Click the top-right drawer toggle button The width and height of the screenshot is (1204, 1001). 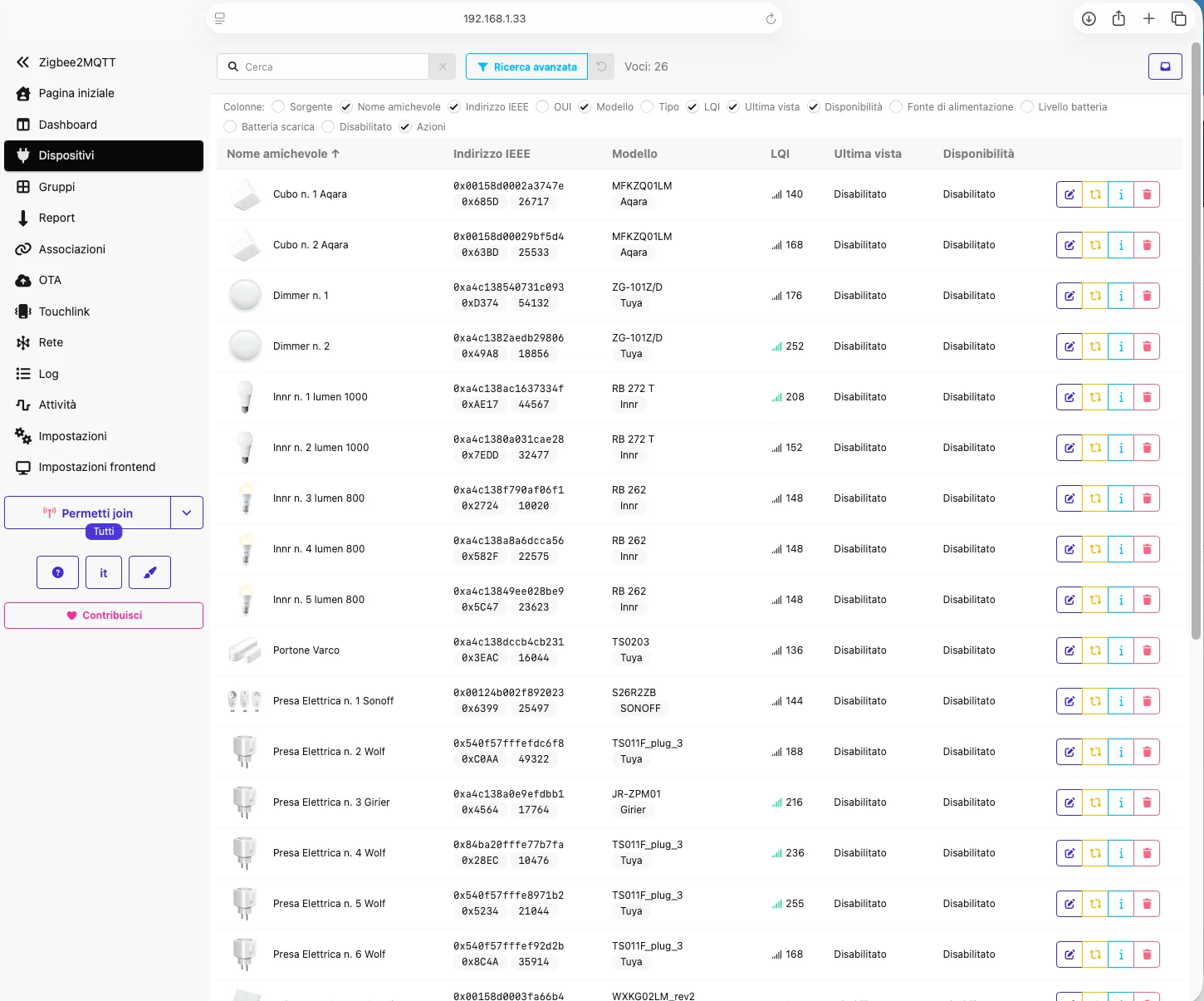(1165, 66)
